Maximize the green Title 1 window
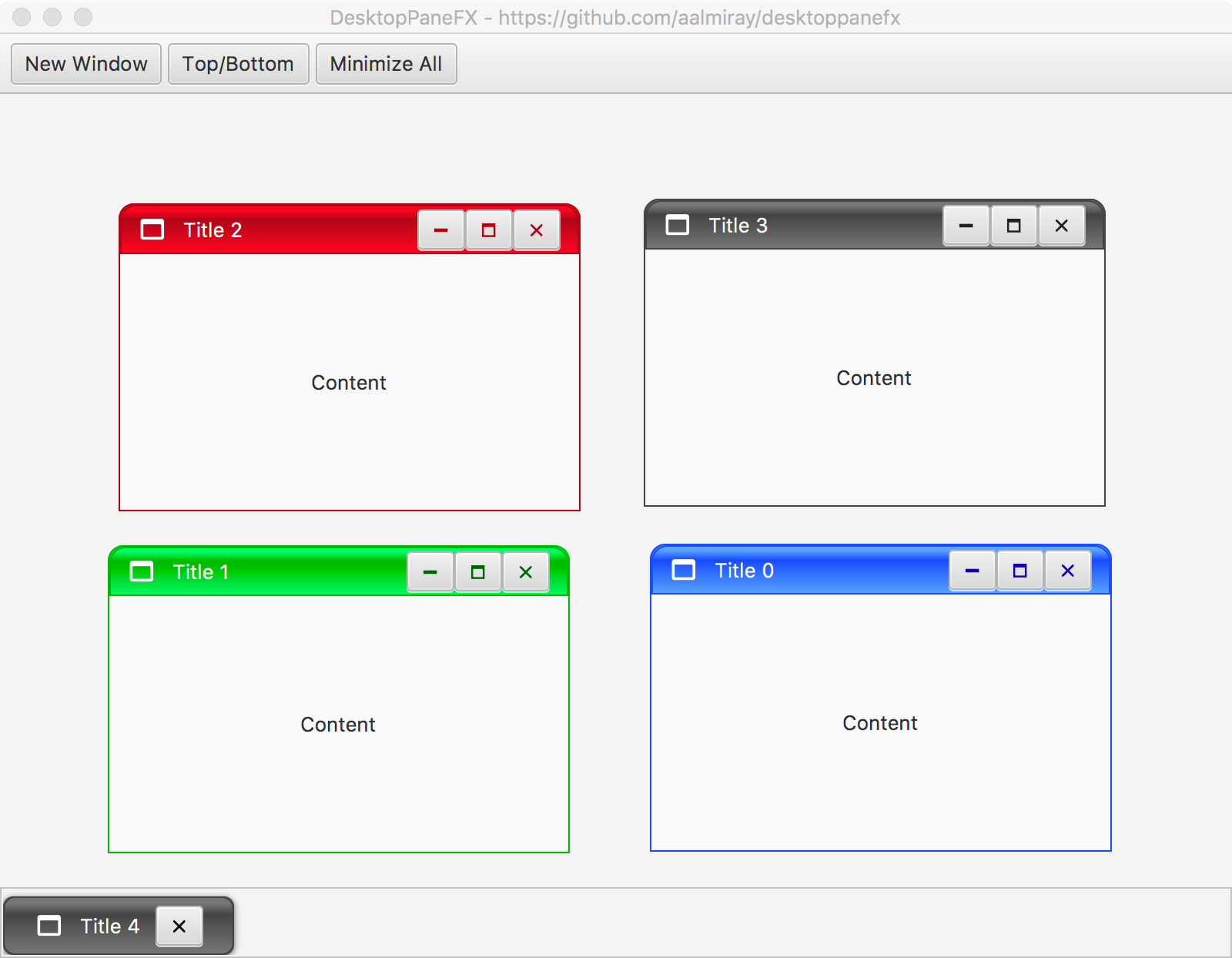Screen dimensions: 1232x958 [478, 572]
